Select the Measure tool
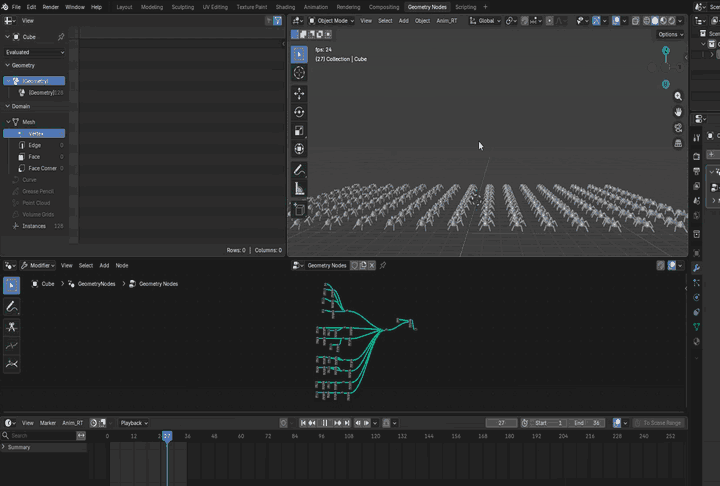Screen dimensions: 720x486 299,189
